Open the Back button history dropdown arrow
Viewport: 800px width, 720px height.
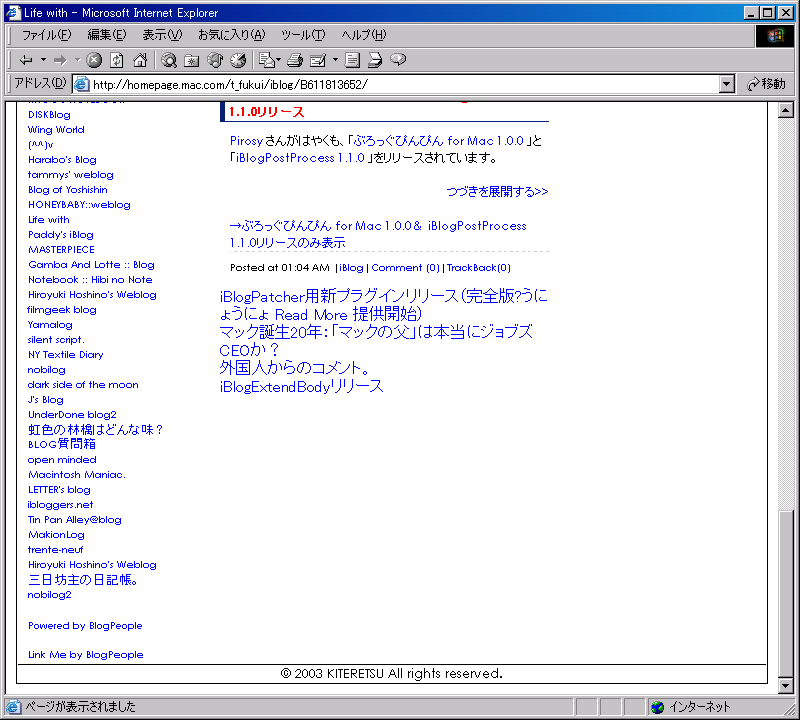coord(43,60)
